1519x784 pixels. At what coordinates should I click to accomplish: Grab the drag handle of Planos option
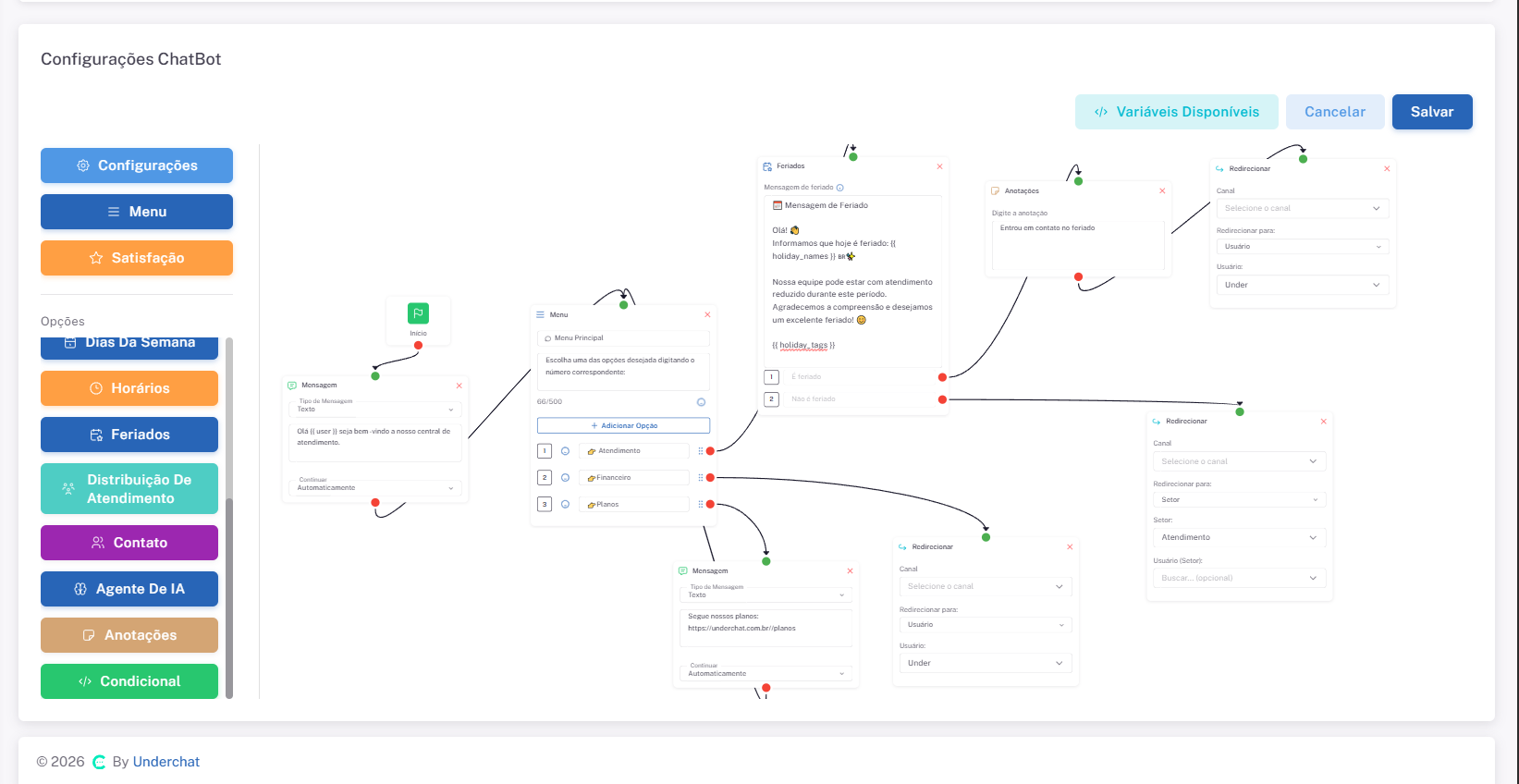[x=700, y=505]
